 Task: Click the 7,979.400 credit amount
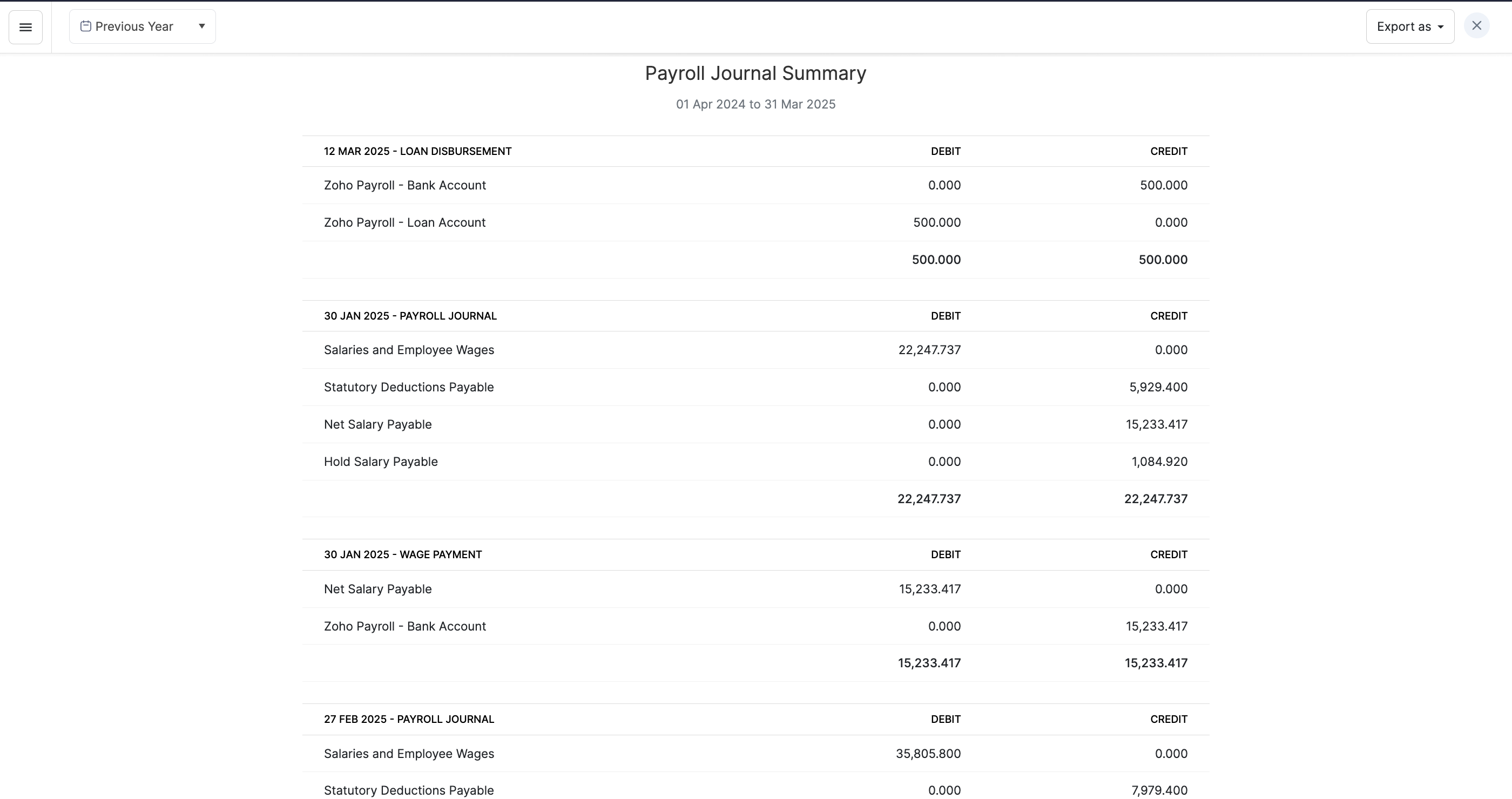[x=1159, y=791]
